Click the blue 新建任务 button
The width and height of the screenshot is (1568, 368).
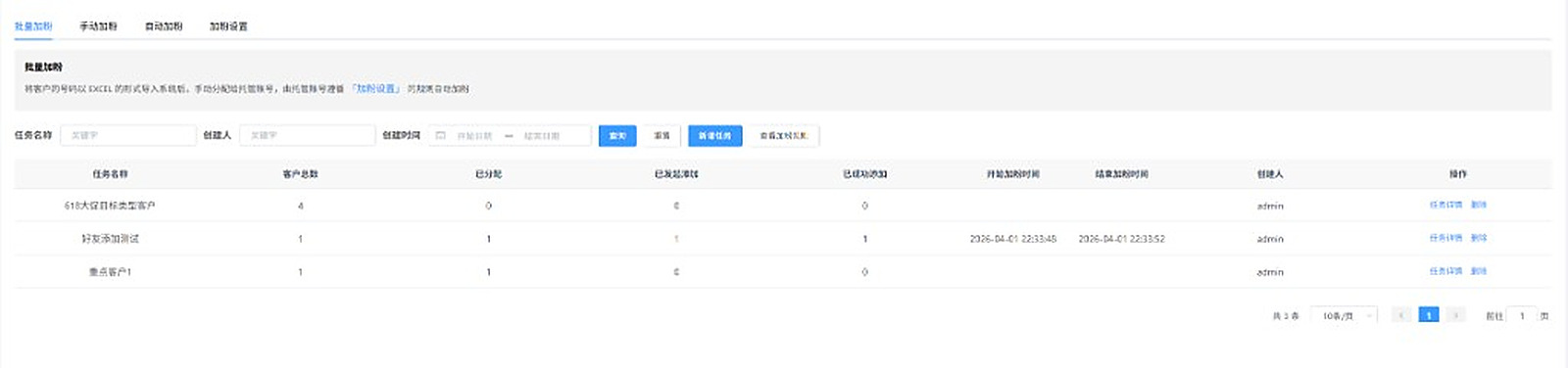coord(715,136)
